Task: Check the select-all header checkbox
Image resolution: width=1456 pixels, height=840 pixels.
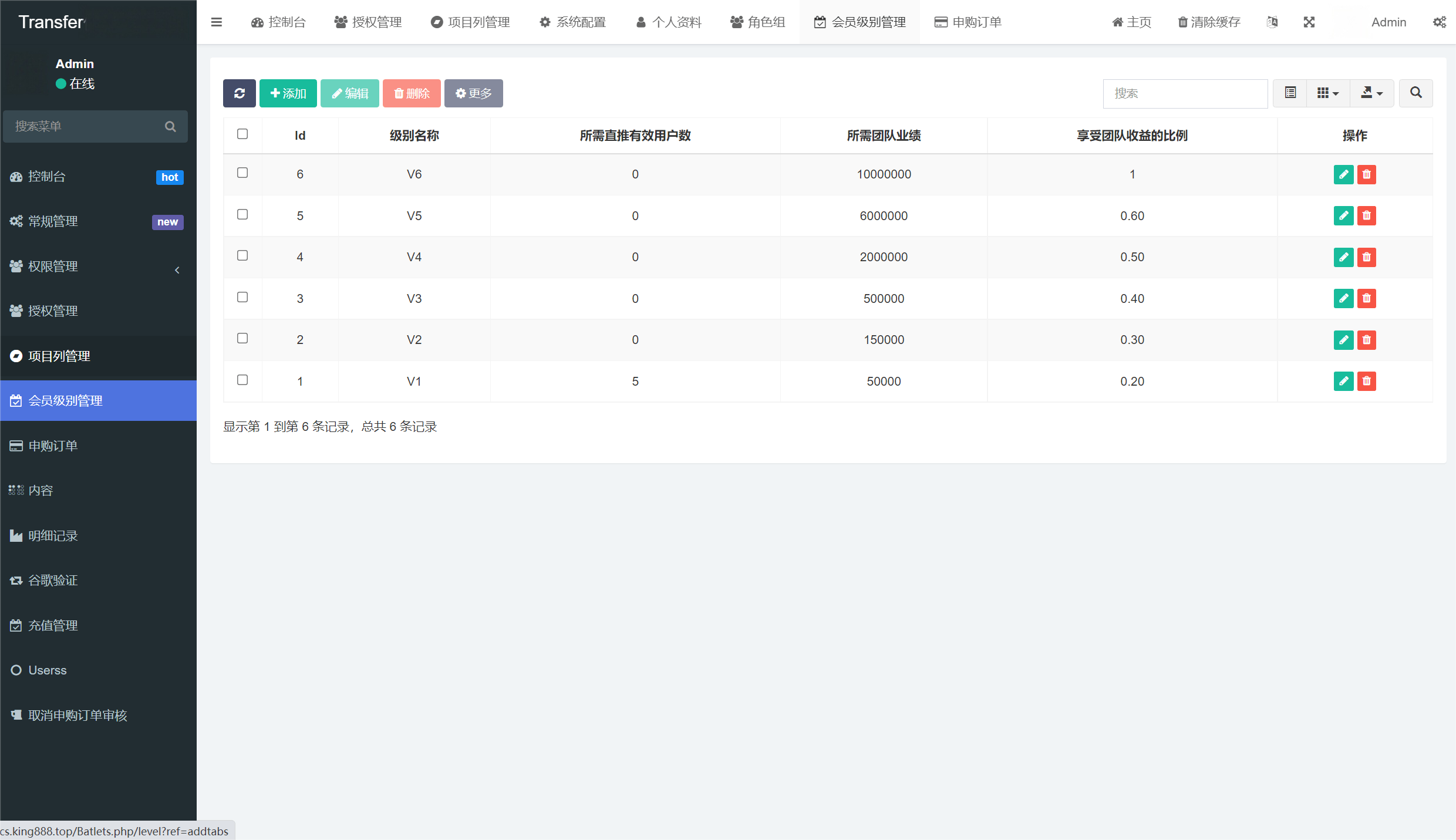Action: tap(242, 134)
